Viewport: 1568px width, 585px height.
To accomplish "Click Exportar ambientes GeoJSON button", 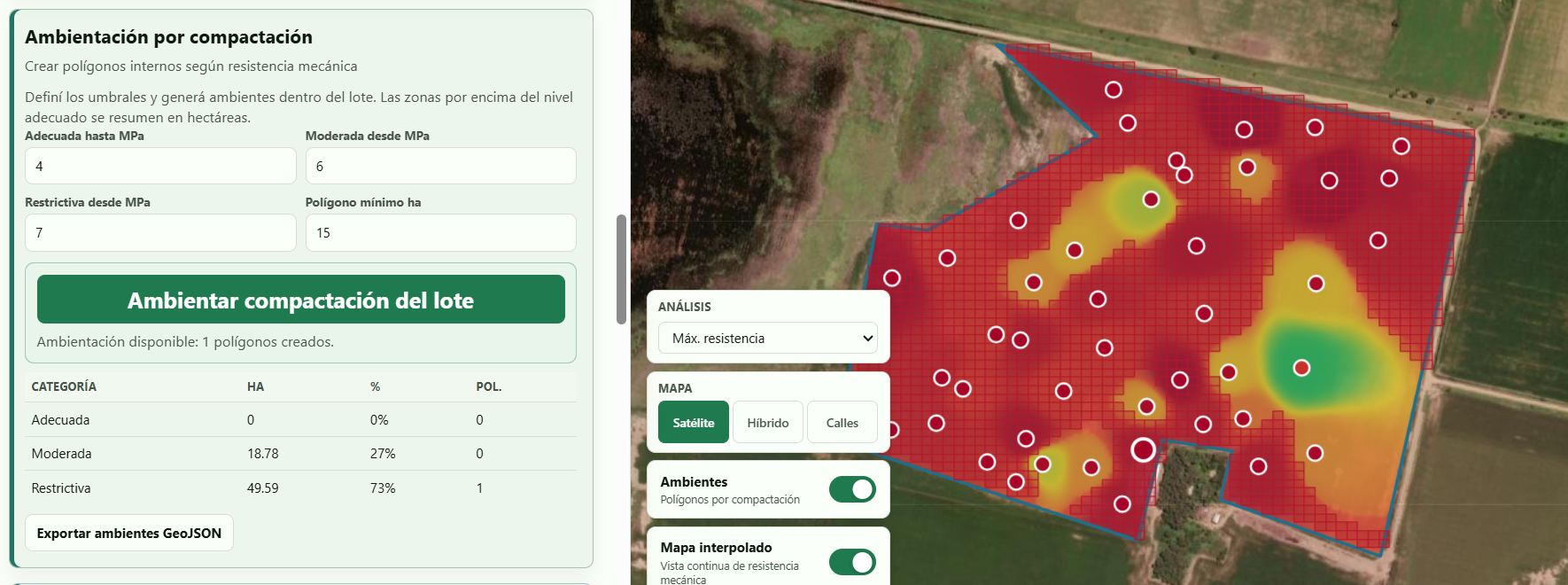I will (129, 533).
